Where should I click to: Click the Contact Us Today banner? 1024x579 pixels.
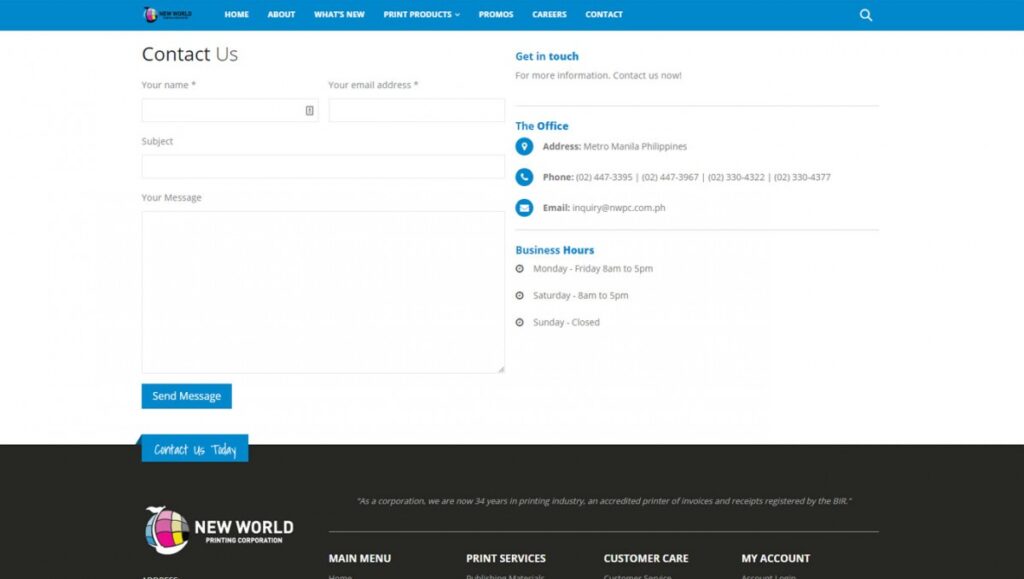(195, 450)
